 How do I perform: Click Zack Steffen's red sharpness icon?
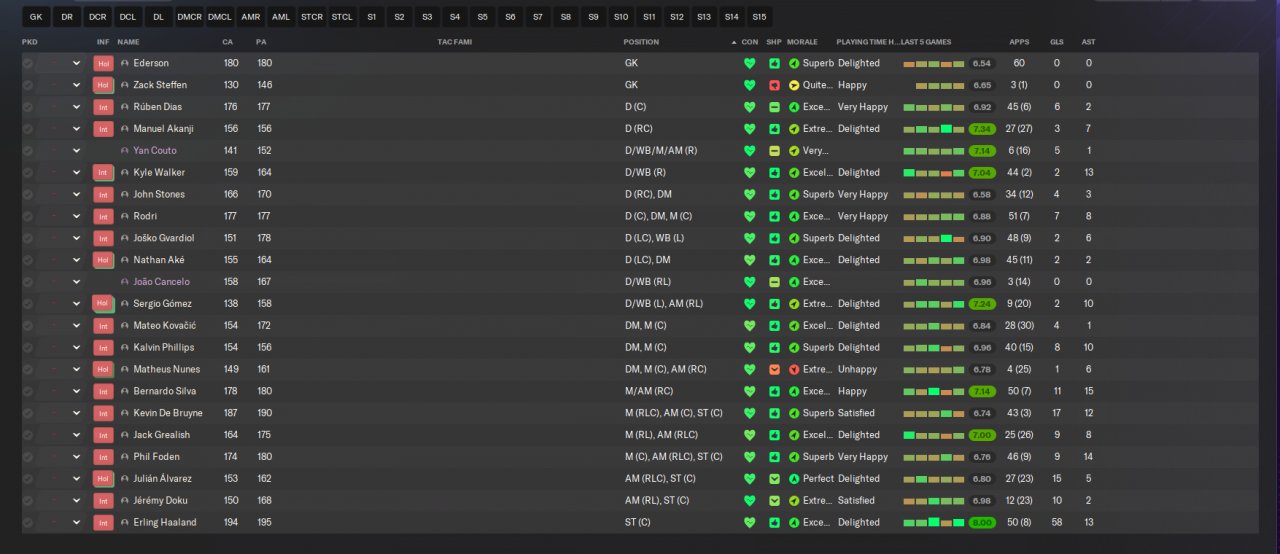(774, 85)
